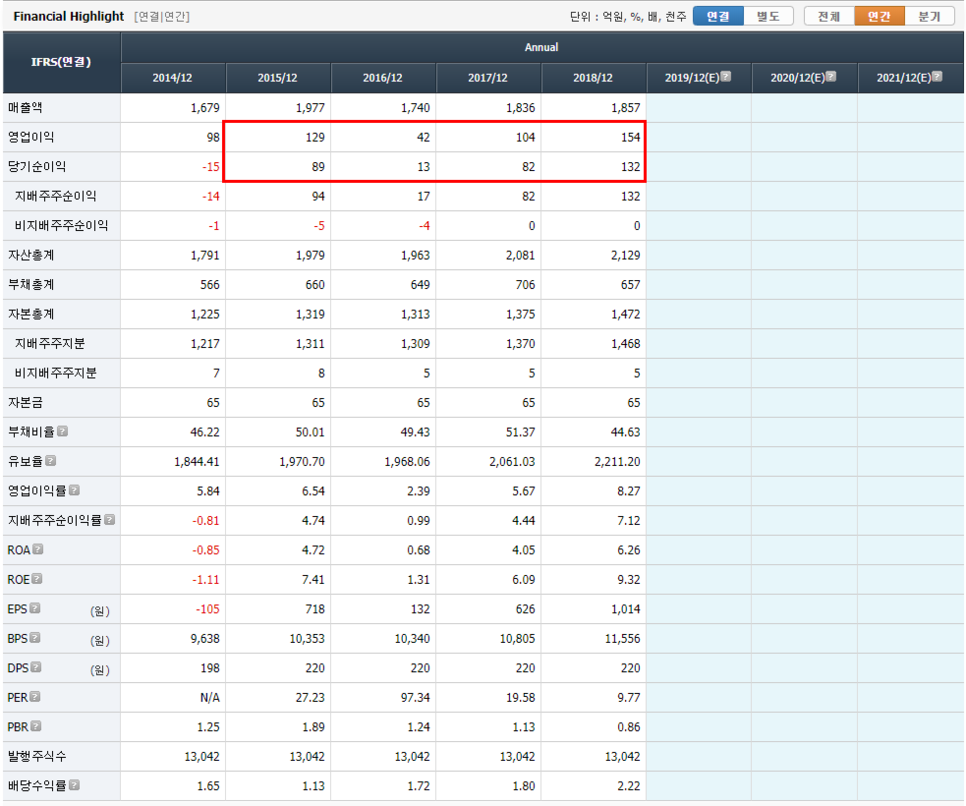Screen dimensions: 966x806
Task: Select the 비지배주주순이익 row label
Action: click(x=62, y=226)
